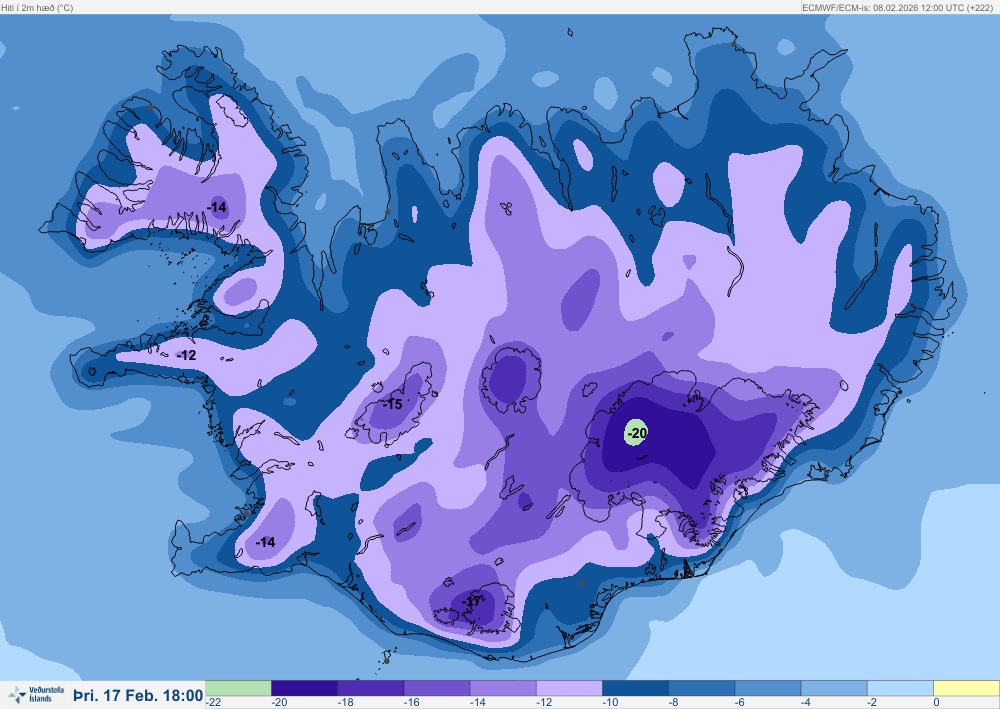Click the -15 temperature label on the map
The image size is (1000, 709).
click(392, 404)
